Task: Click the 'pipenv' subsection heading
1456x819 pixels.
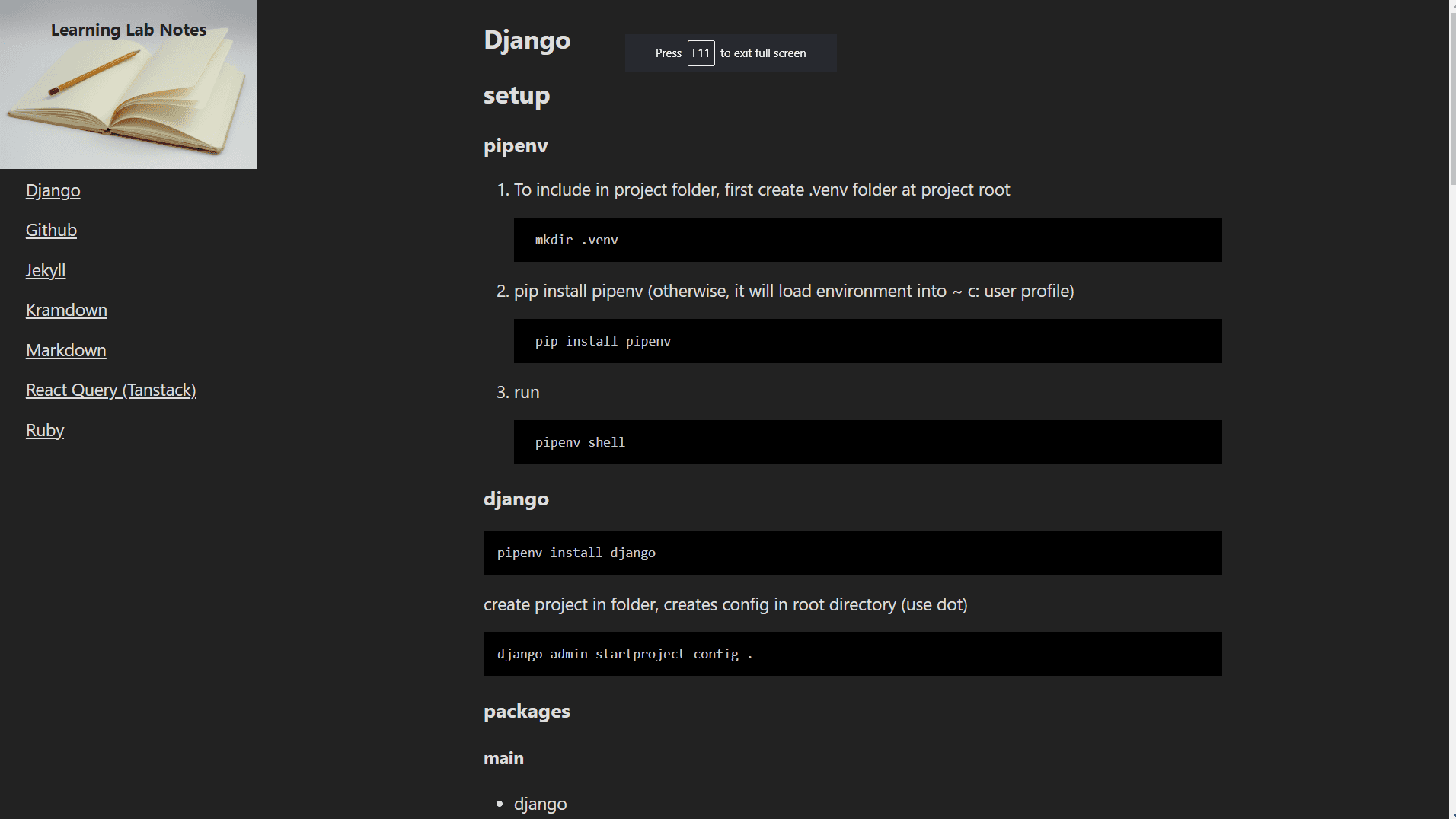Action: point(516,145)
